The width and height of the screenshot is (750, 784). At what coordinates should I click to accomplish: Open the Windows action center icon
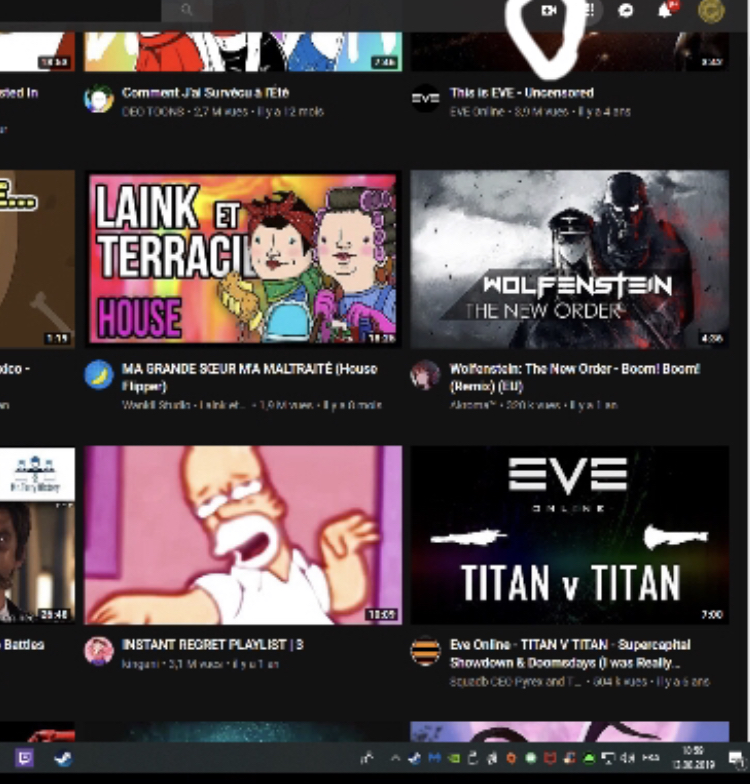736,759
